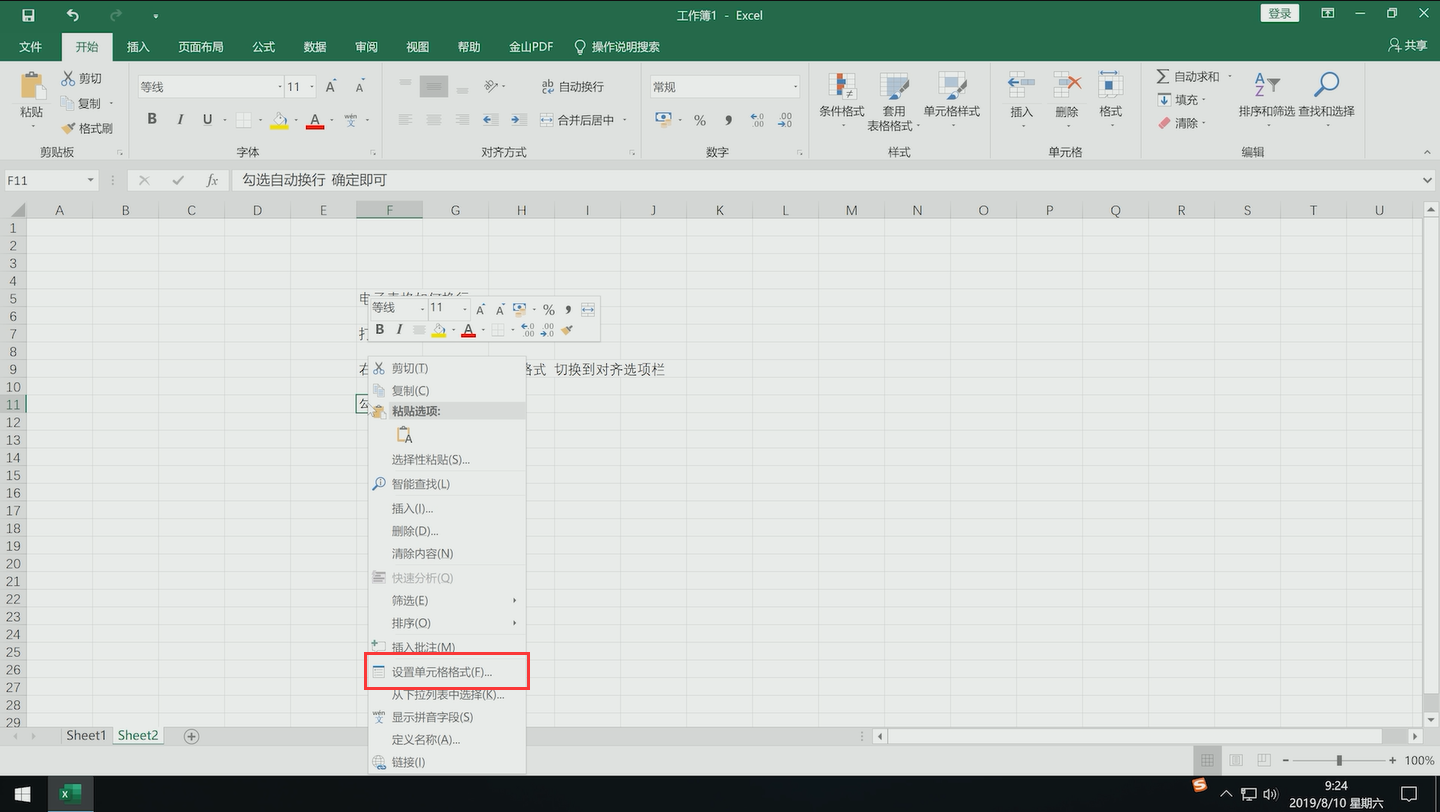Click the Excel icon in the taskbar
This screenshot has height=812, width=1440.
pos(69,793)
